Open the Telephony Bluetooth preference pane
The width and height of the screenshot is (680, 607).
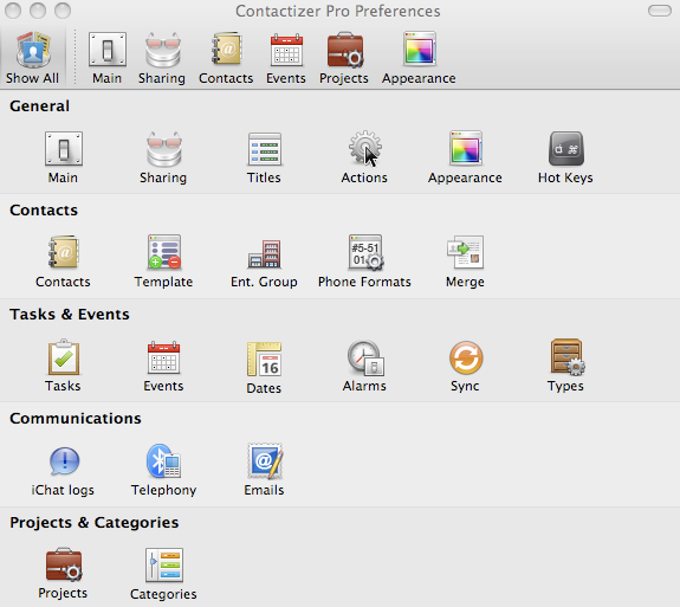(x=163, y=470)
